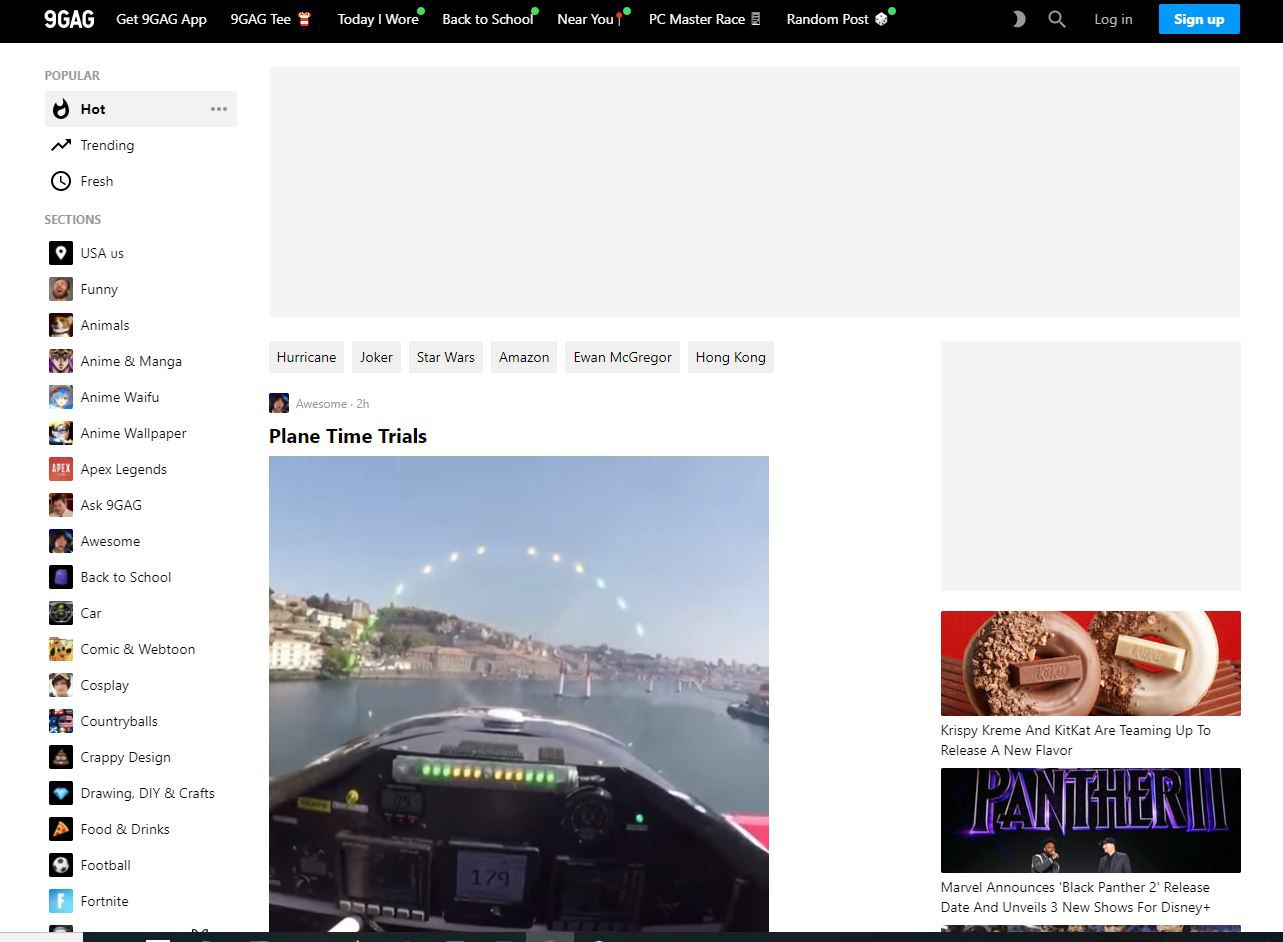Open Football section ball icon

pyautogui.click(x=61, y=865)
